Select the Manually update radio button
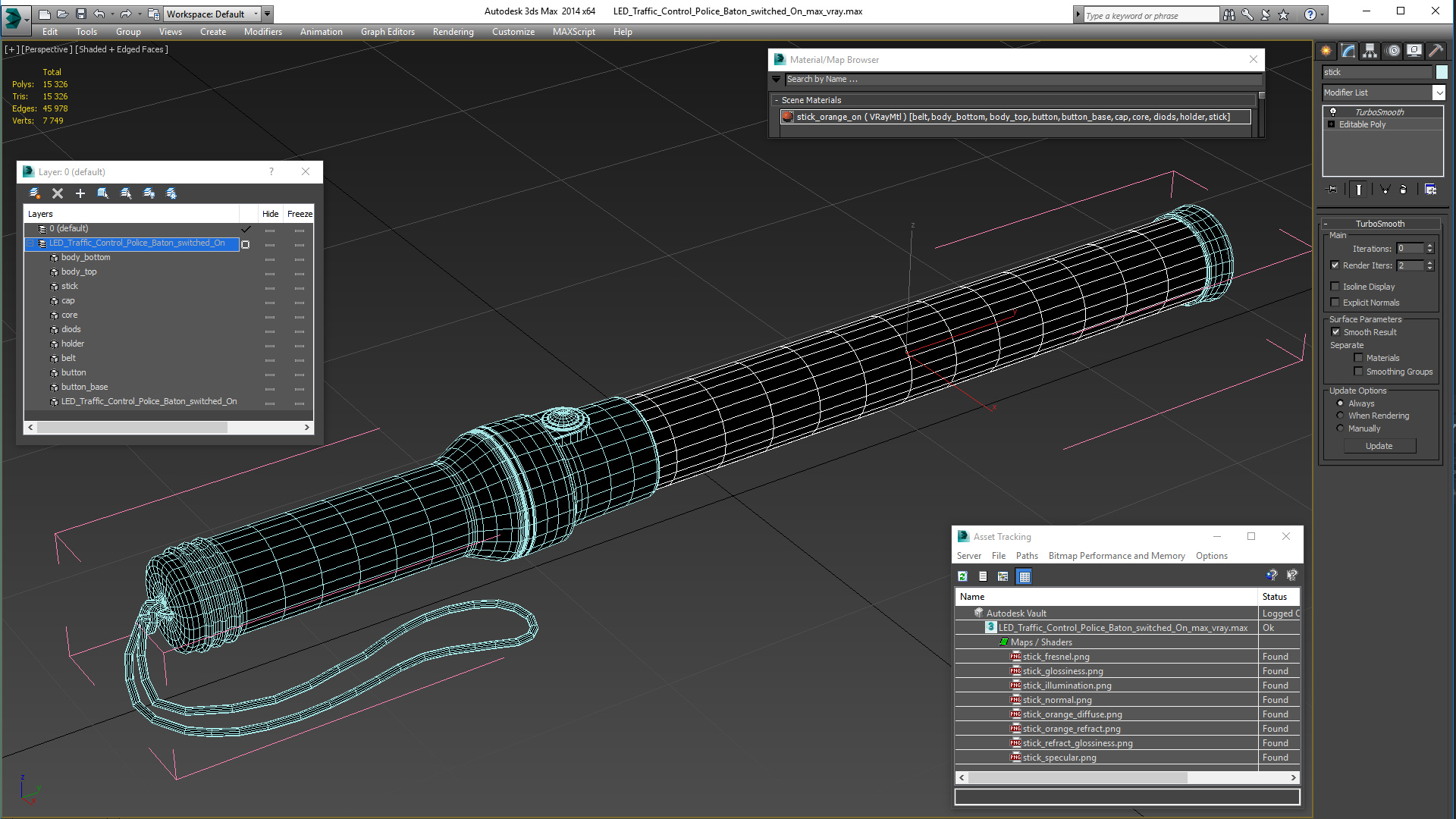 [x=1340, y=428]
